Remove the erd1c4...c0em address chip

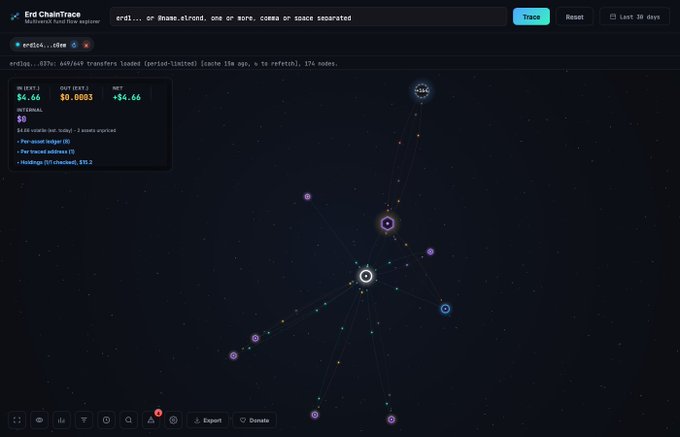pos(86,45)
